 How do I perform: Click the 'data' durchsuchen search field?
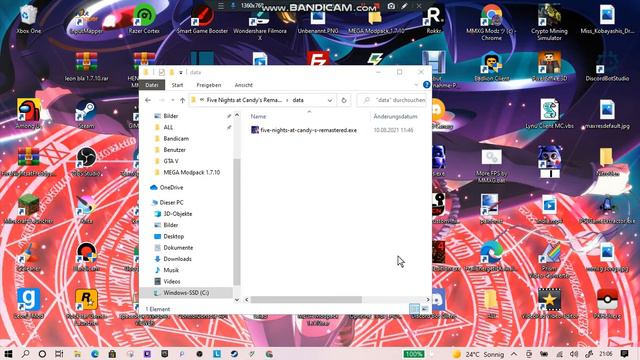point(392,100)
